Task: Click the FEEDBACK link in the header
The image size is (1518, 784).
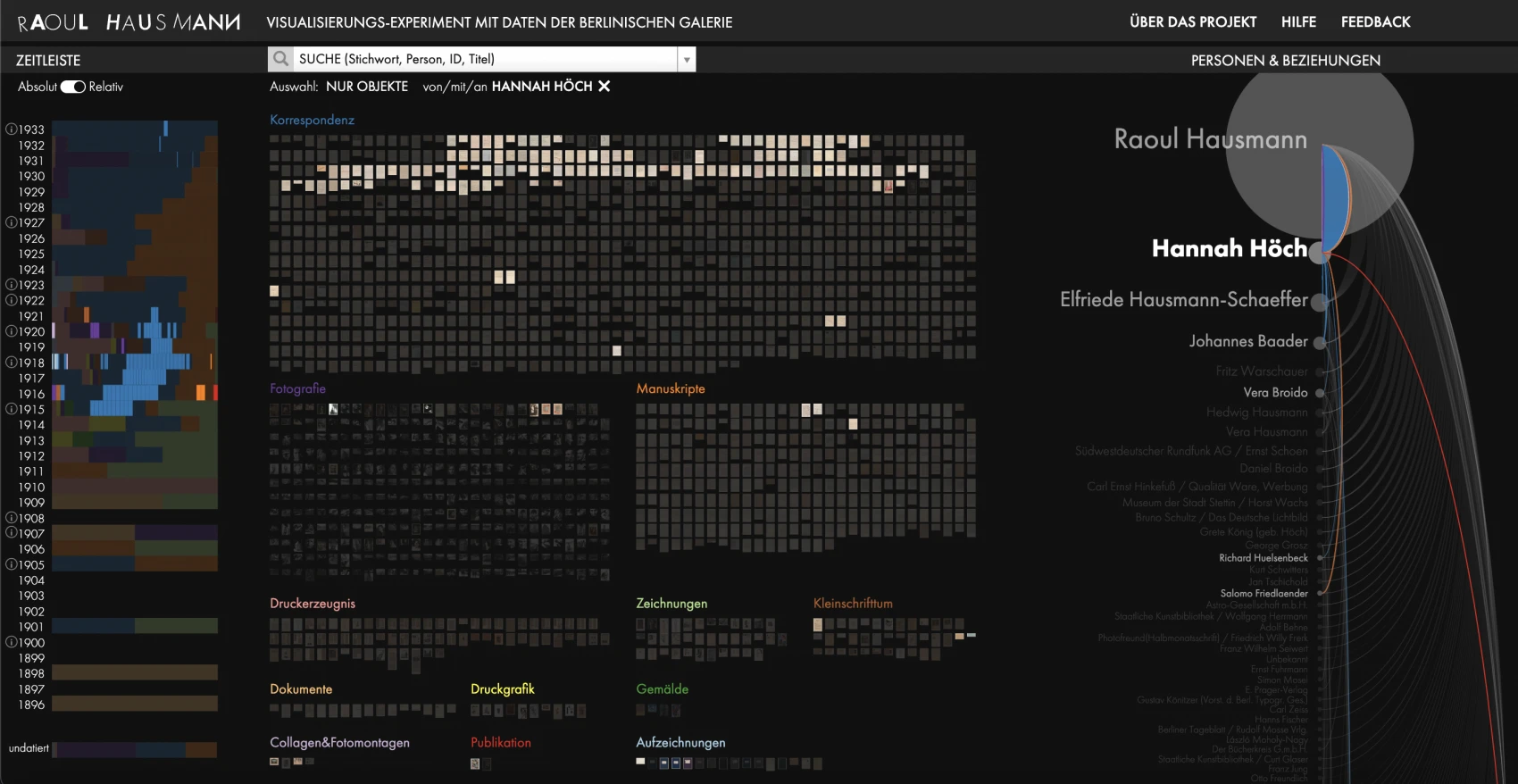Action: point(1375,22)
